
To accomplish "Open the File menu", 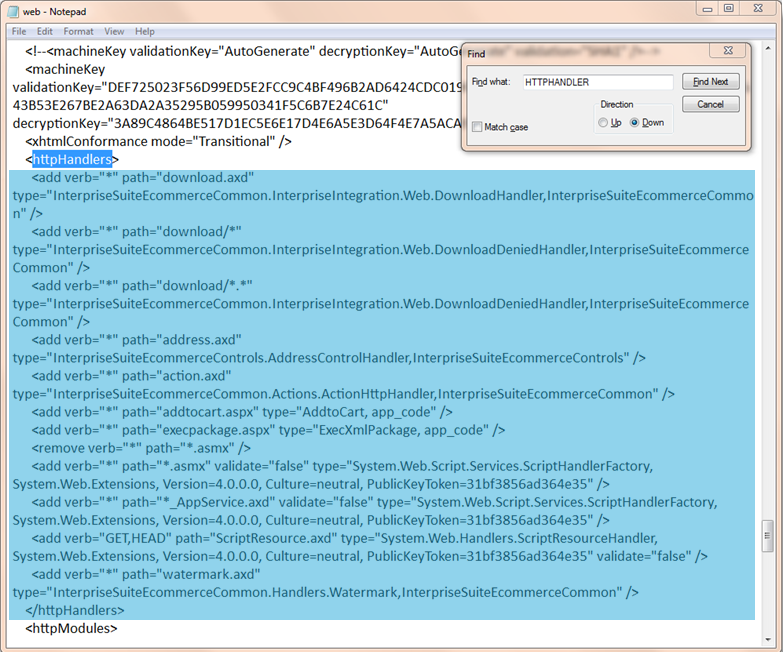I will point(19,31).
